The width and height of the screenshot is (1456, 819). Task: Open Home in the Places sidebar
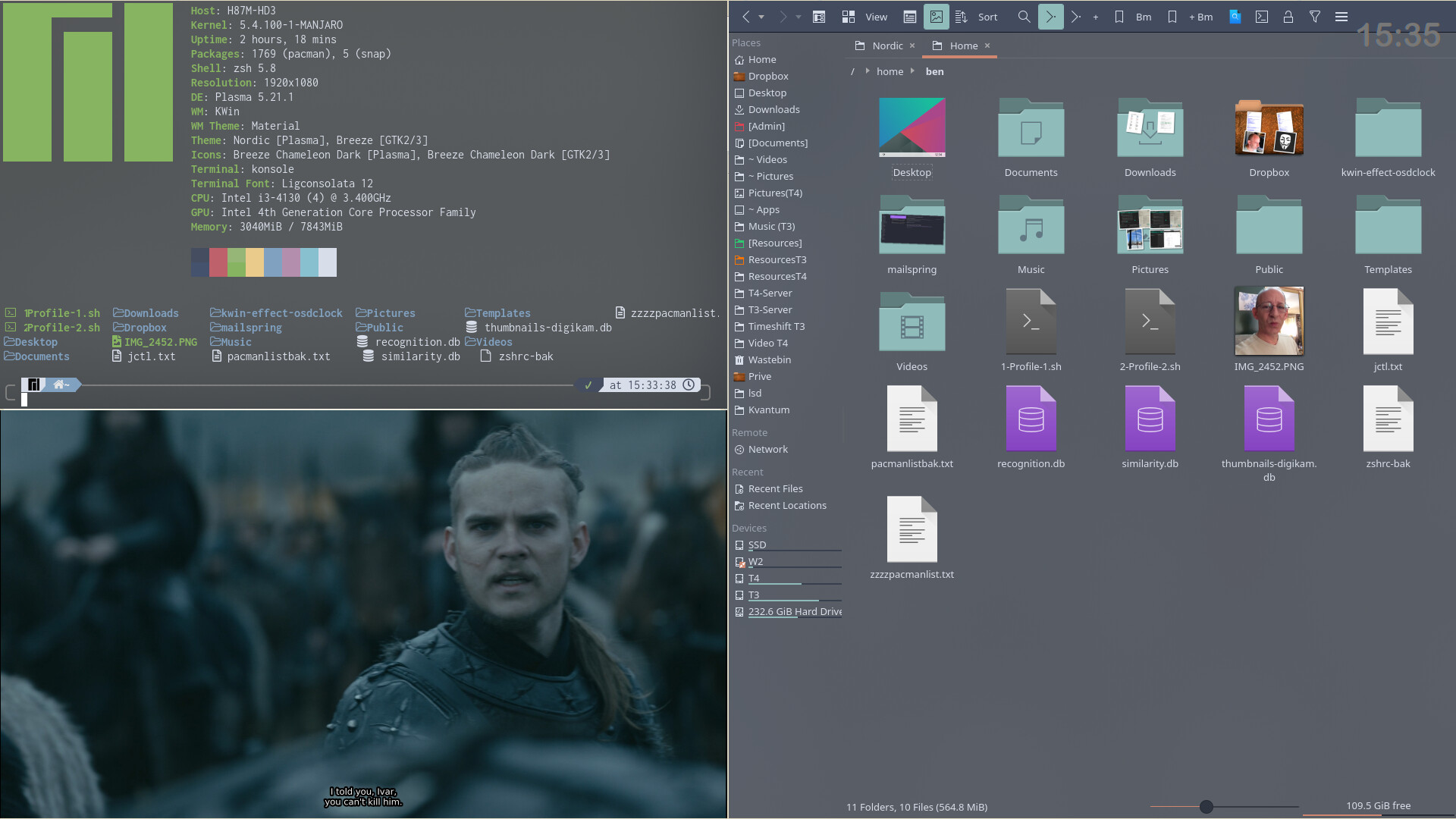788,59
